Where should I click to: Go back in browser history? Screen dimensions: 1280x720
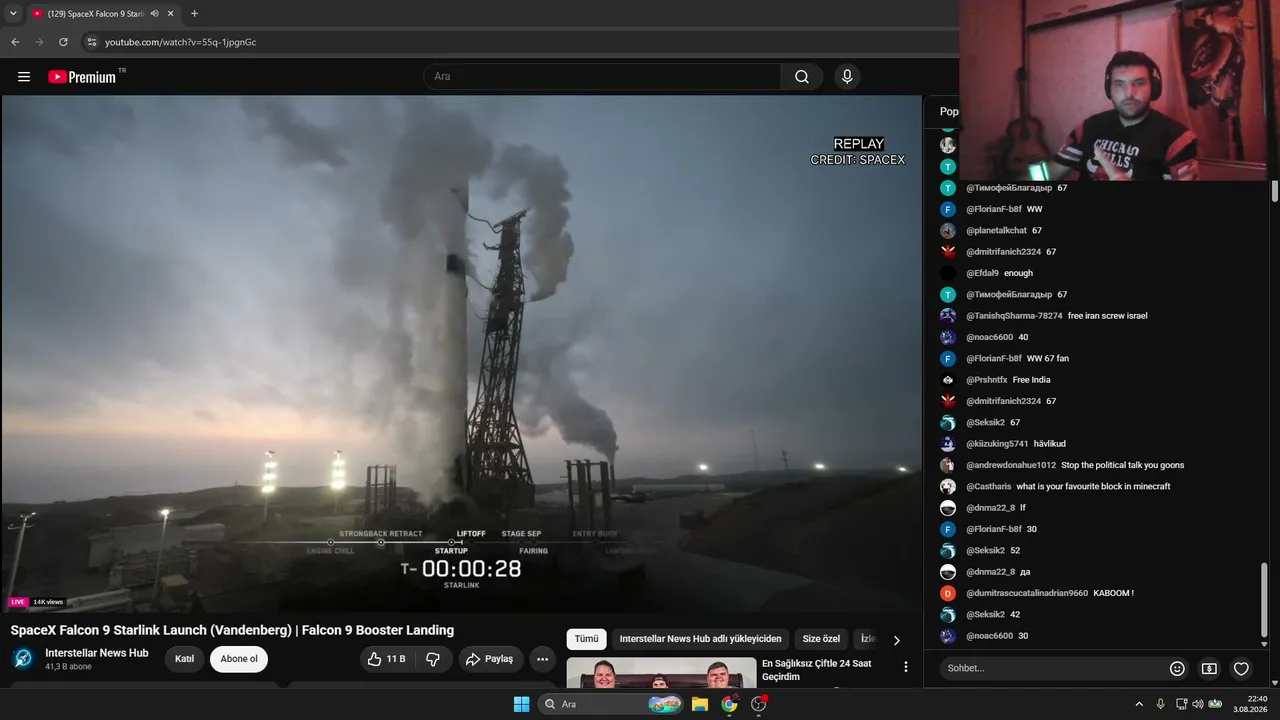pos(15,42)
